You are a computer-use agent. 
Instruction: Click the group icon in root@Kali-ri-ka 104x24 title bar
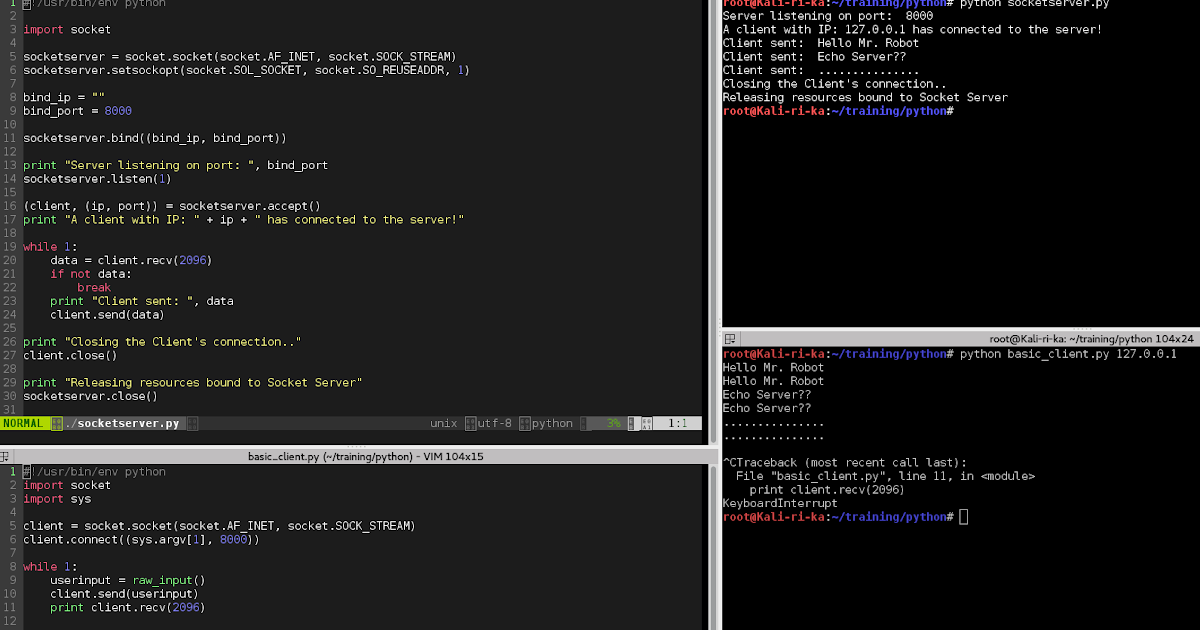(x=731, y=340)
